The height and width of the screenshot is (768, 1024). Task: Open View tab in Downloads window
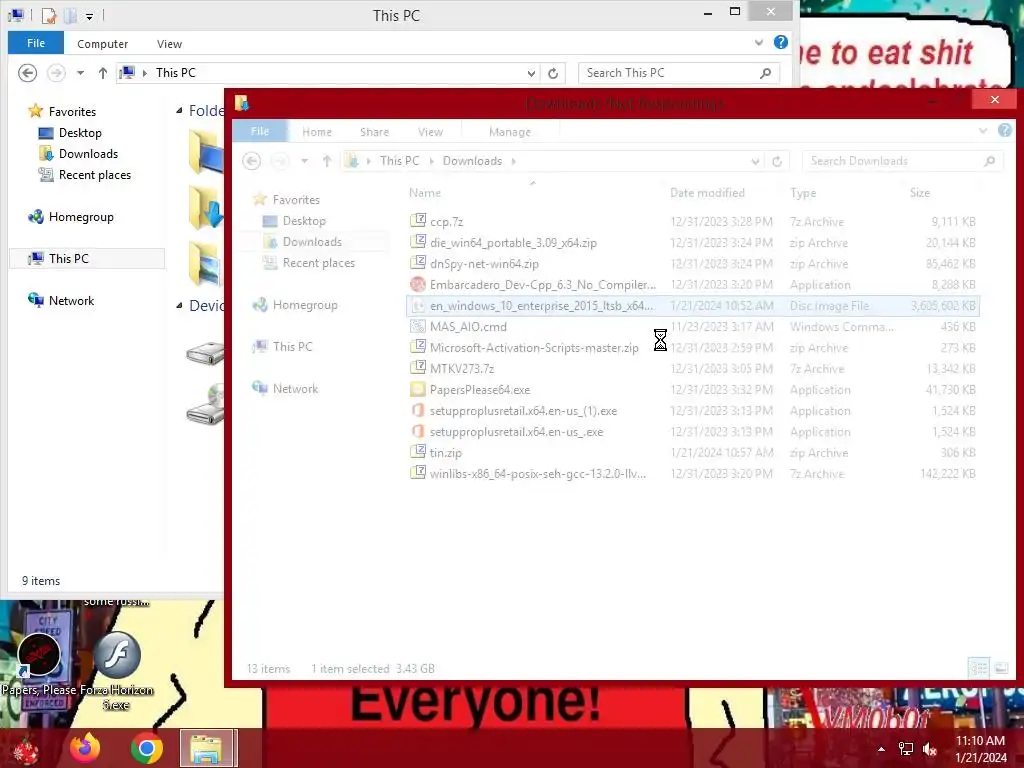tap(430, 132)
